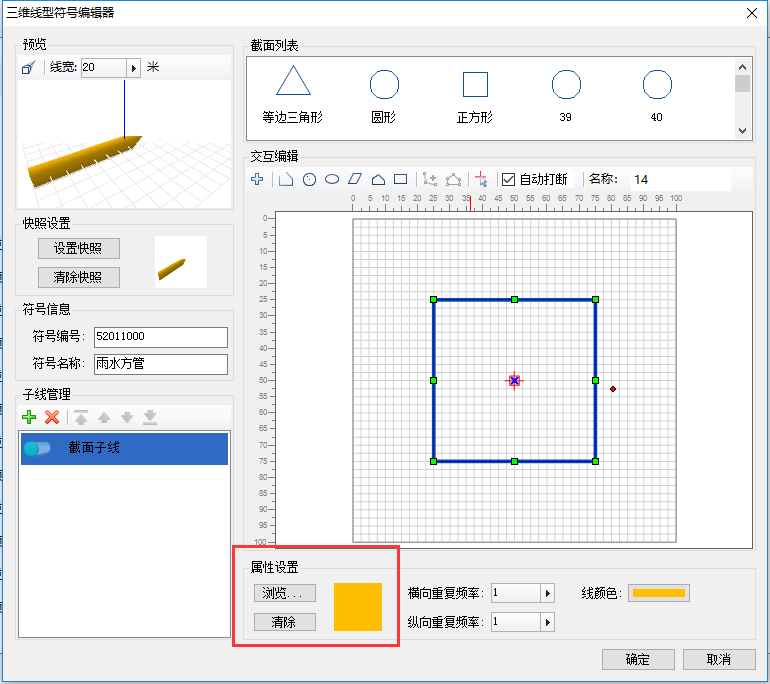Click the add vertex tool icon
The height and width of the screenshot is (684, 770).
(x=430, y=179)
